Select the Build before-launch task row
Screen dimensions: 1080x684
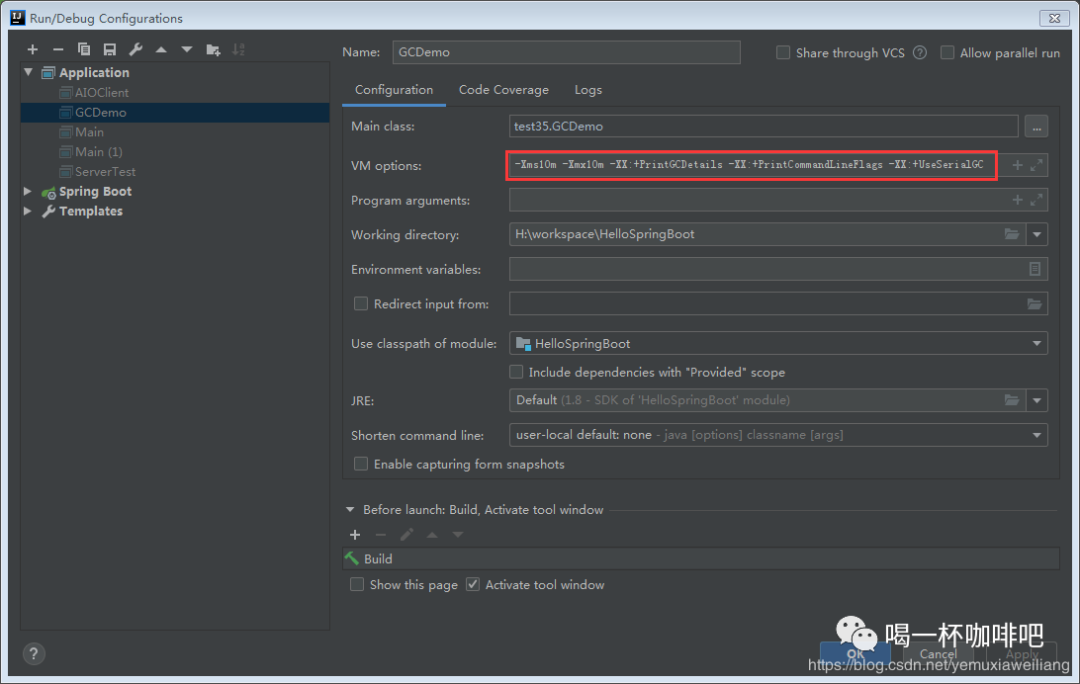coord(700,559)
